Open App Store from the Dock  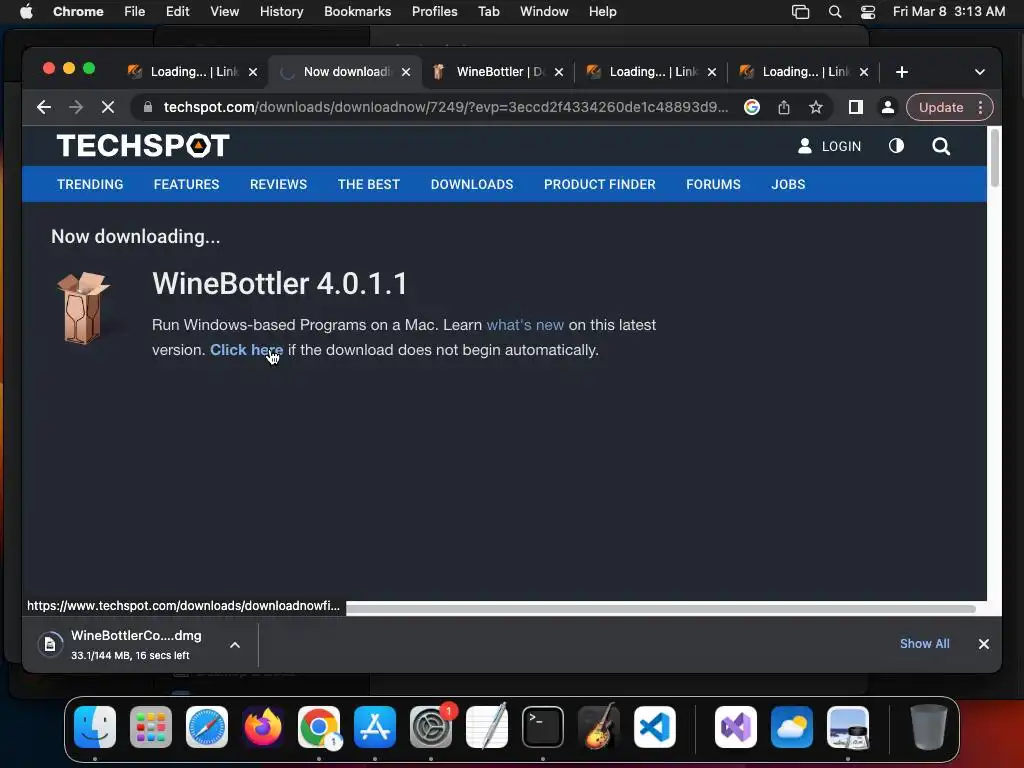(x=375, y=727)
